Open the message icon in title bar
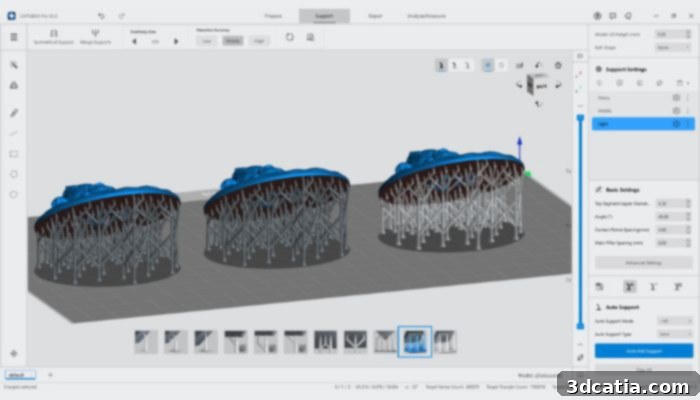700x400 pixels. tap(613, 16)
